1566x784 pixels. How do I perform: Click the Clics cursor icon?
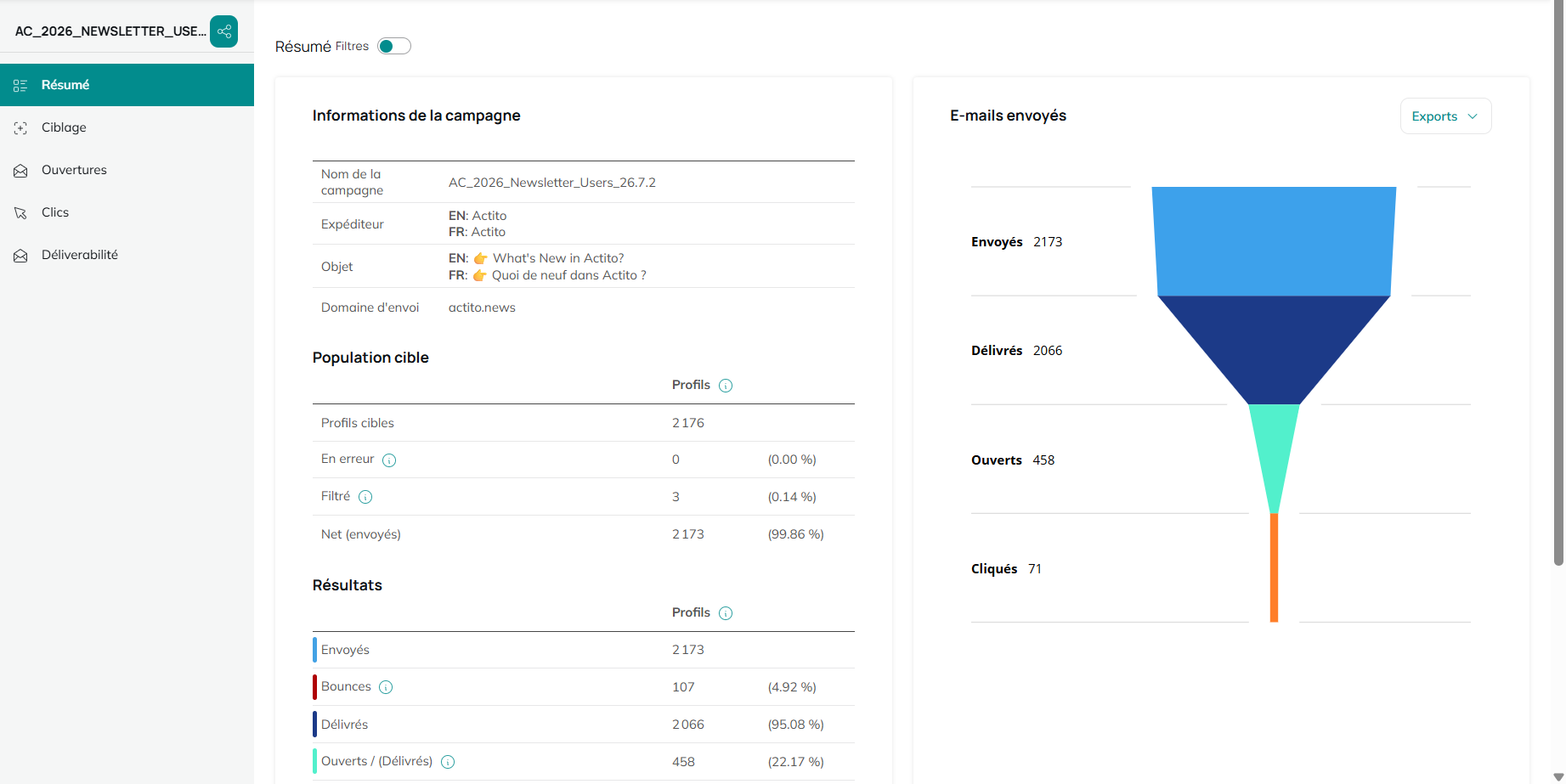[x=20, y=212]
